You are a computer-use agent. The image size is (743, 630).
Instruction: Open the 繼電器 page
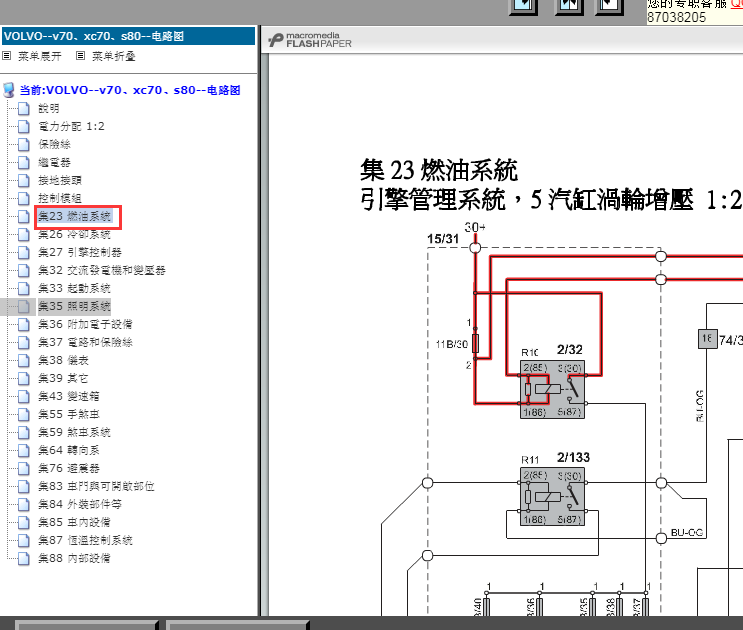coord(54,162)
